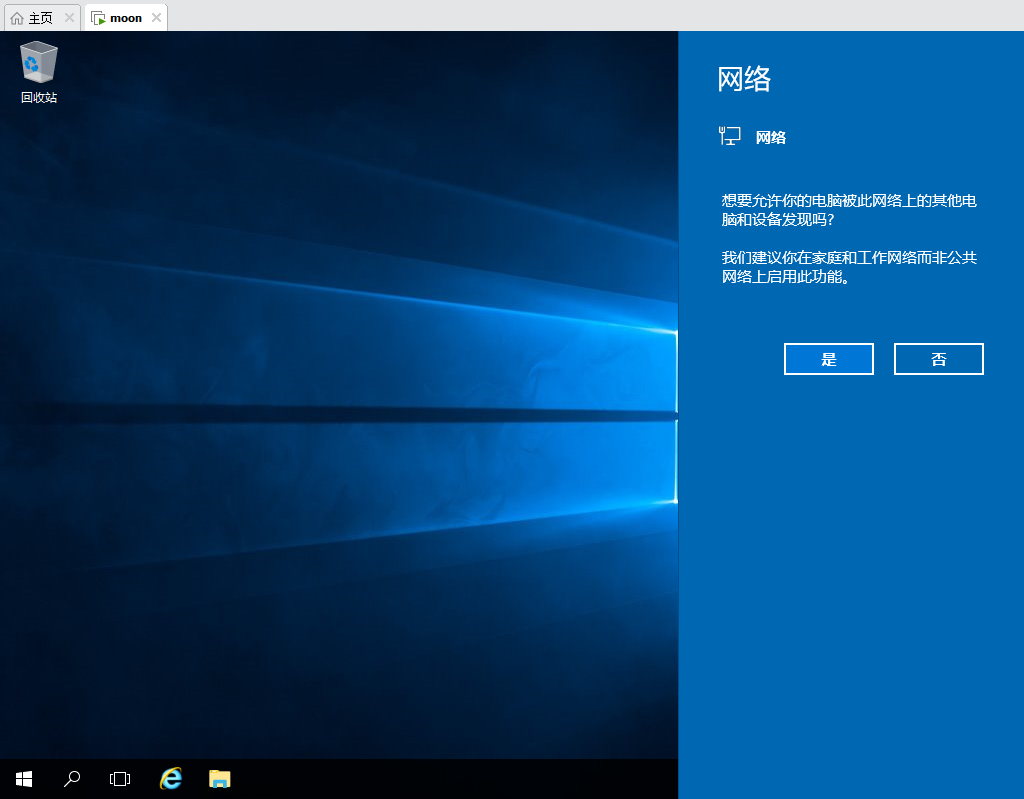Click the home icon on 主页 tab

pos(17,18)
